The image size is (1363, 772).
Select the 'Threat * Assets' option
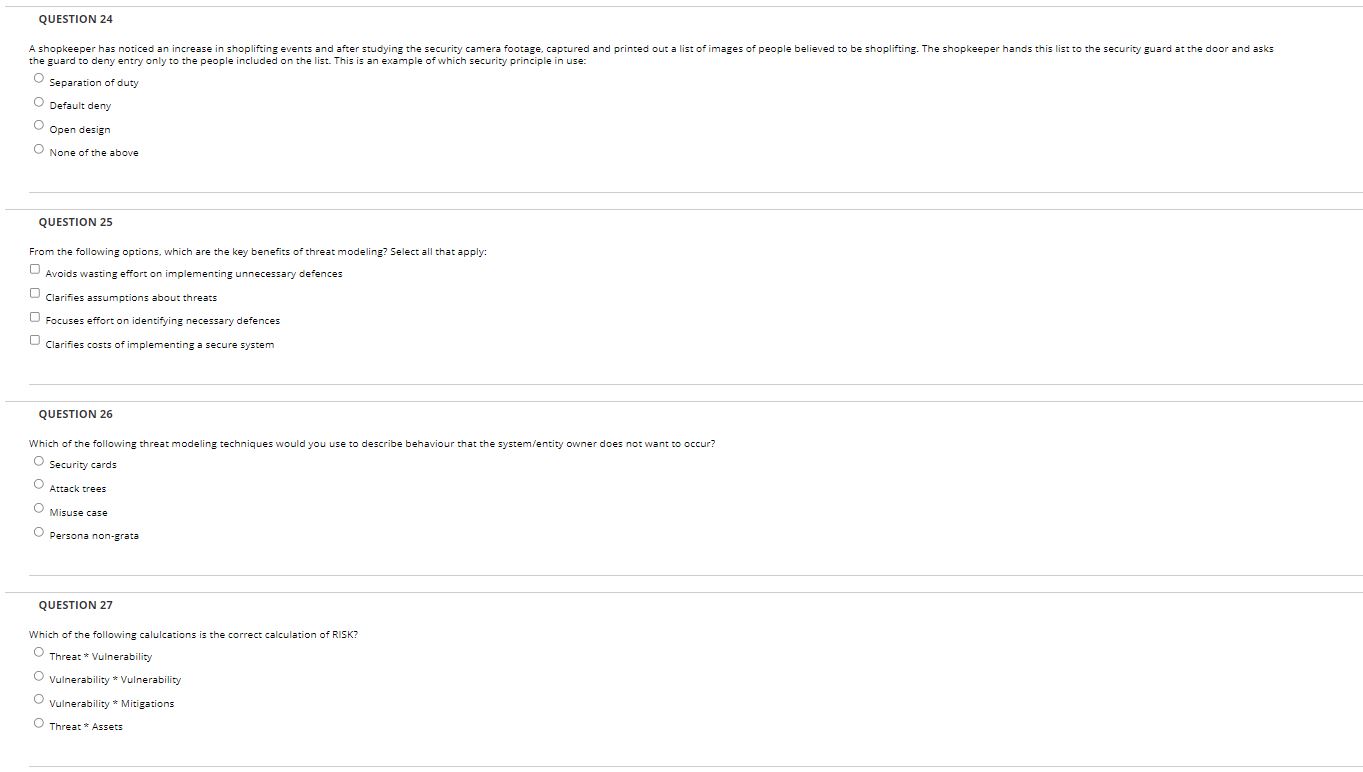[39, 723]
